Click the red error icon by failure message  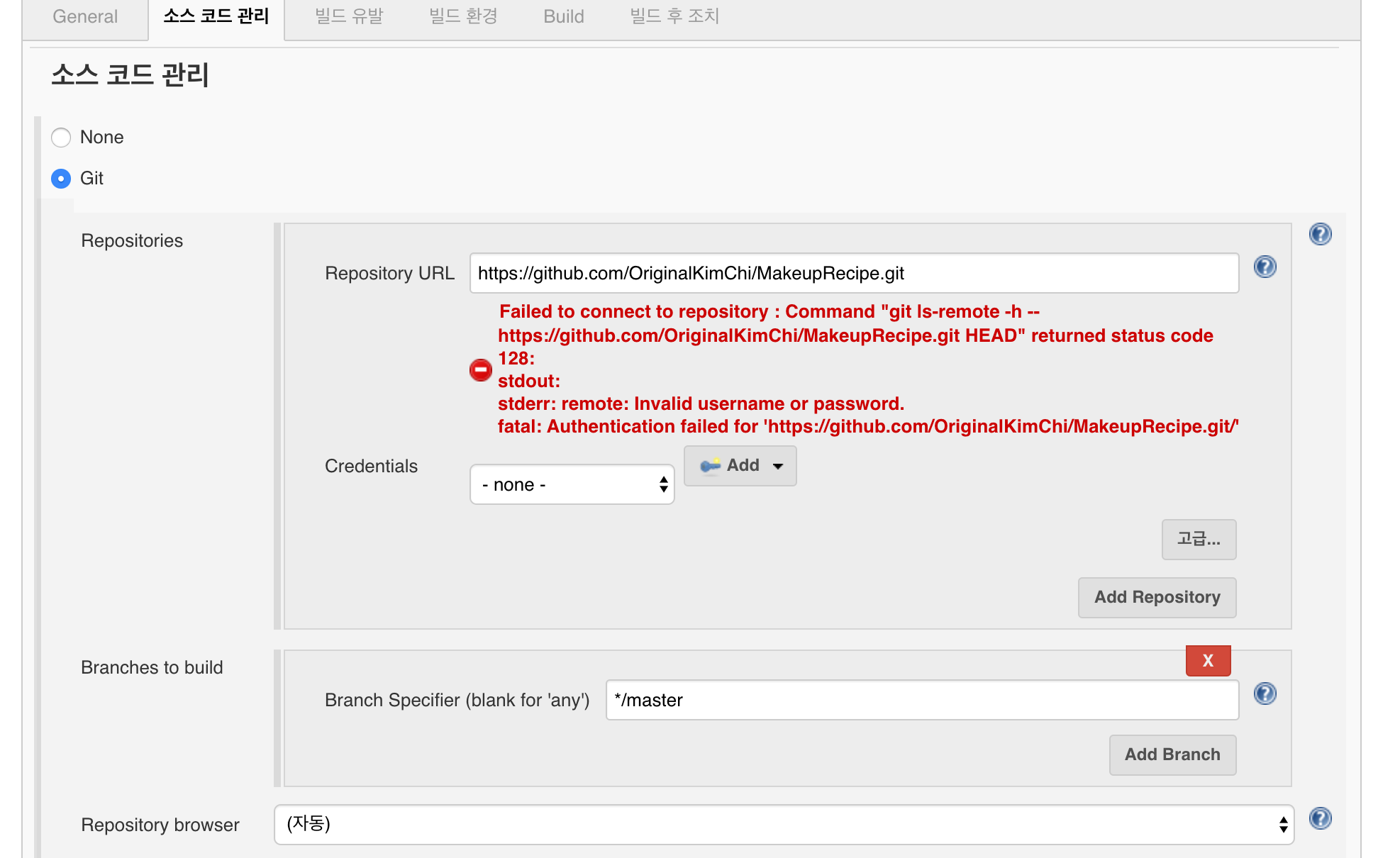pos(481,369)
